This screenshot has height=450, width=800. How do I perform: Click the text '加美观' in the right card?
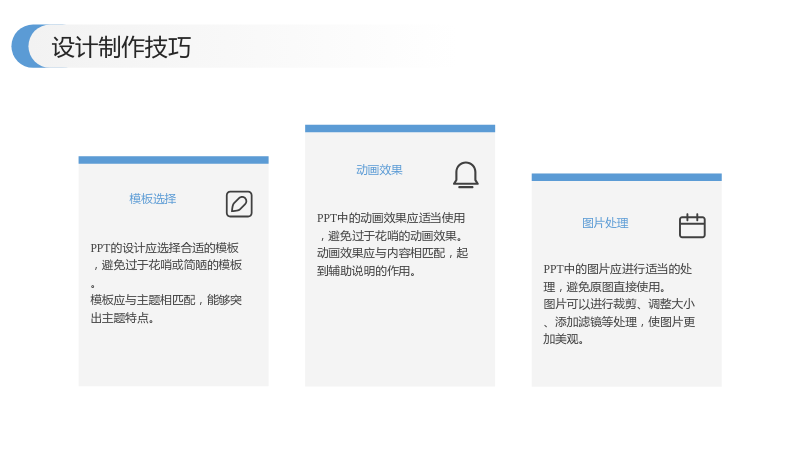pos(561,339)
